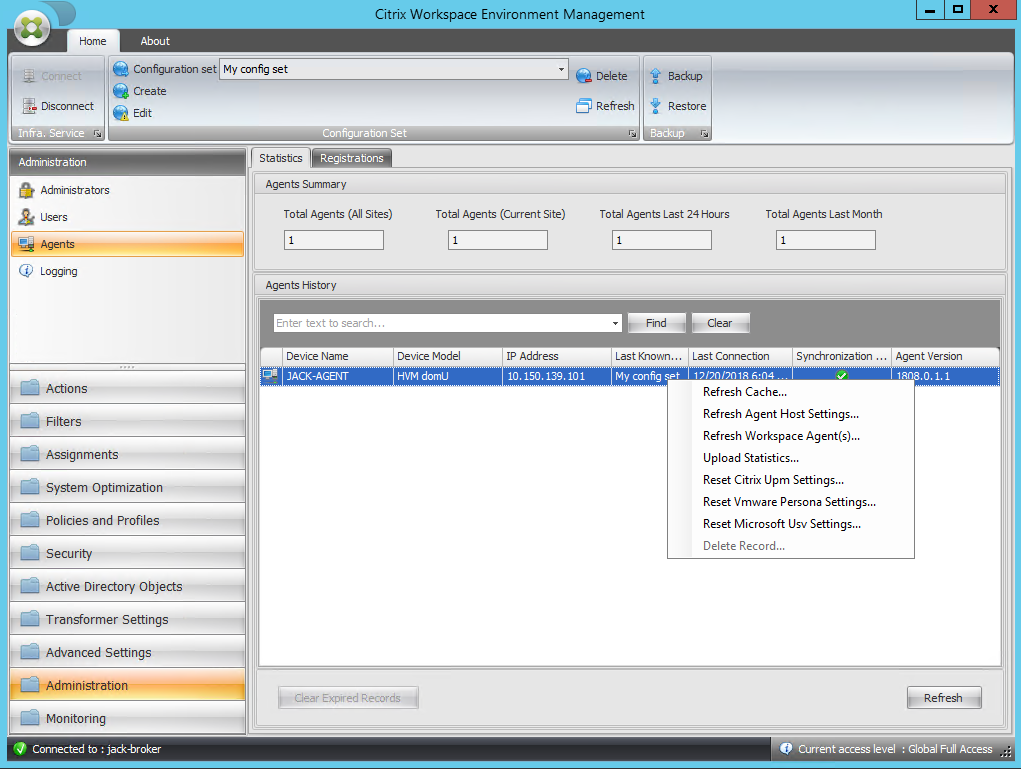1021x769 pixels.
Task: Open the search history dropdown arrow
Action: (x=616, y=323)
